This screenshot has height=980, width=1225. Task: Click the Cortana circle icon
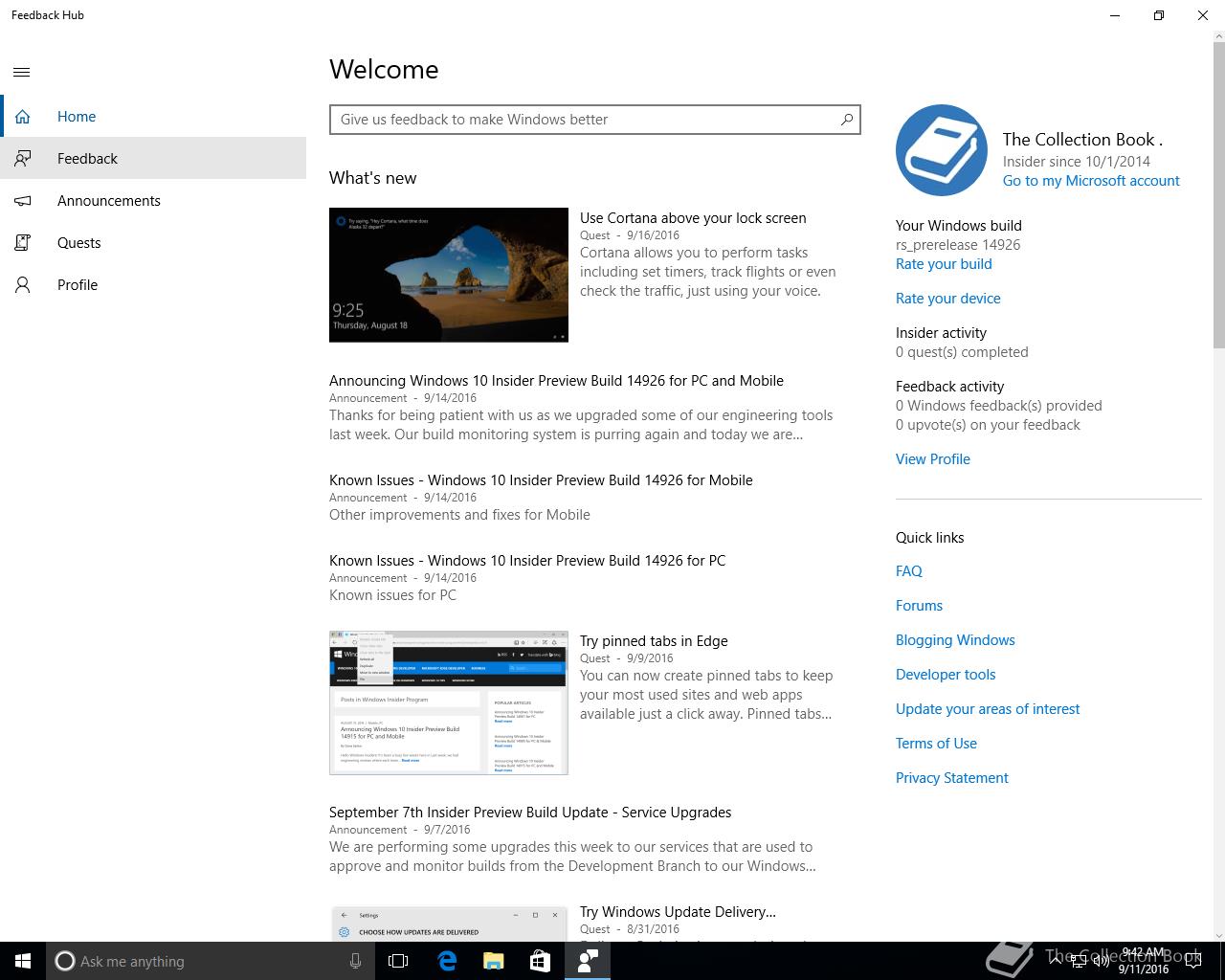pyautogui.click(x=65, y=961)
